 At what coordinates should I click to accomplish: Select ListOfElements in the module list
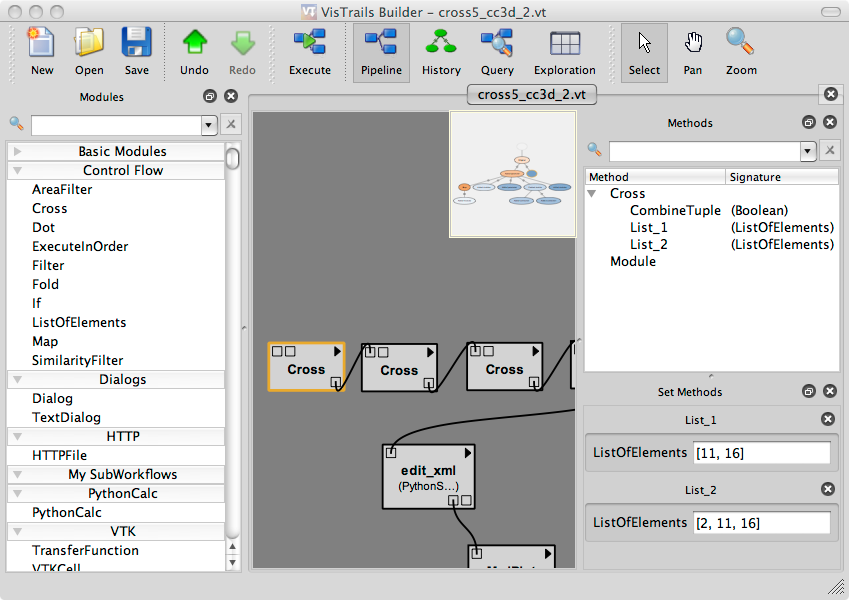click(x=79, y=322)
